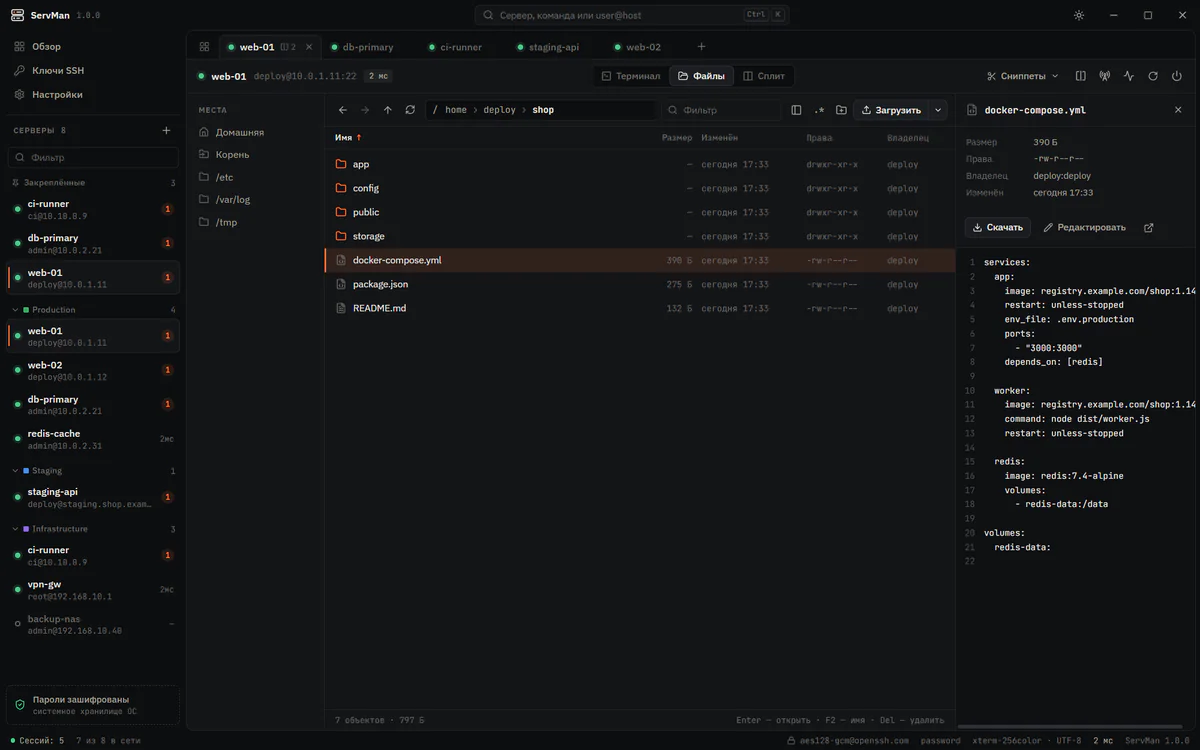This screenshot has height=750, width=1200.
Task: Add a new server with plus icon
Action: (x=166, y=130)
